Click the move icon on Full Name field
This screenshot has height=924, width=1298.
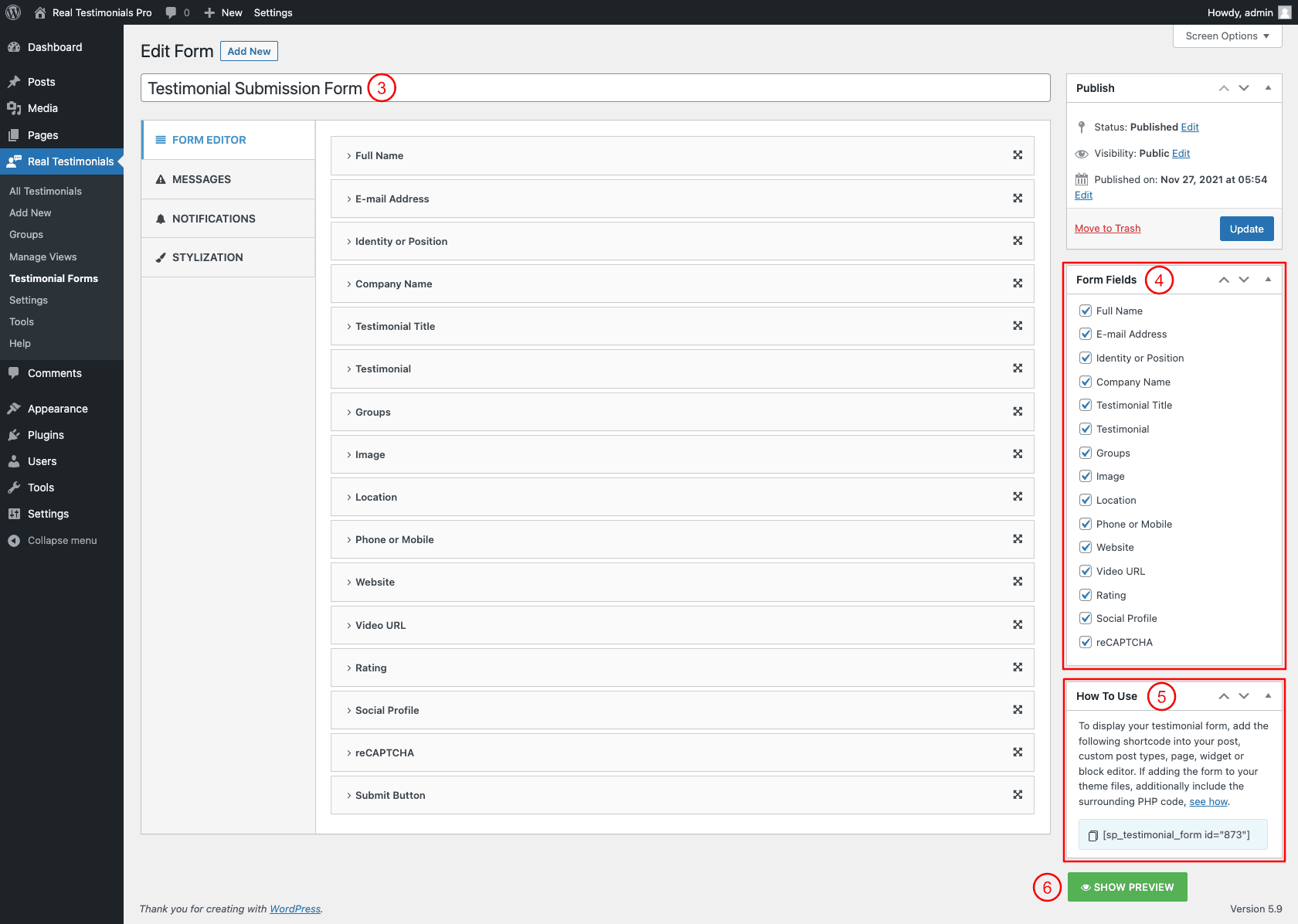(x=1018, y=155)
